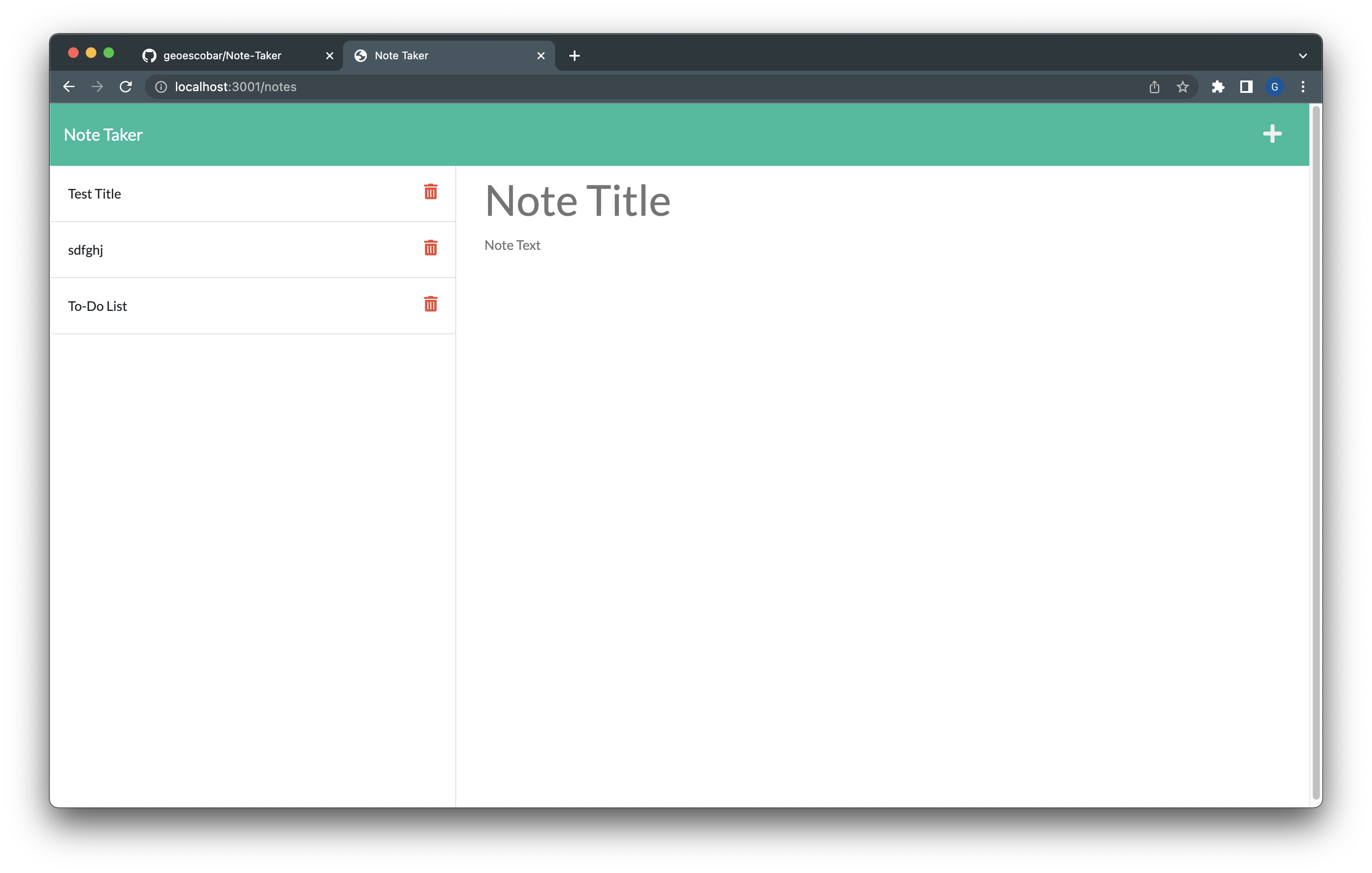Viewport: 1372px width, 873px height.
Task: Switch to geoescobar/Note-Taker tab
Action: click(x=222, y=56)
